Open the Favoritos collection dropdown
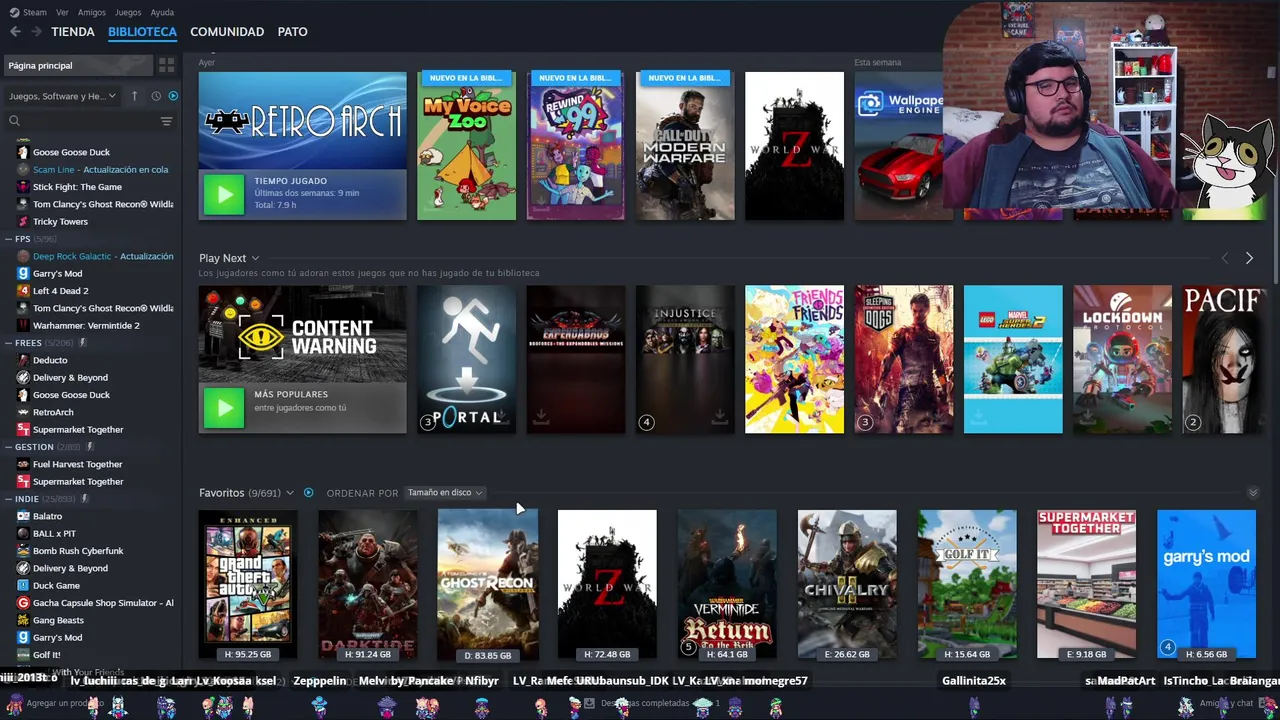 (x=290, y=493)
